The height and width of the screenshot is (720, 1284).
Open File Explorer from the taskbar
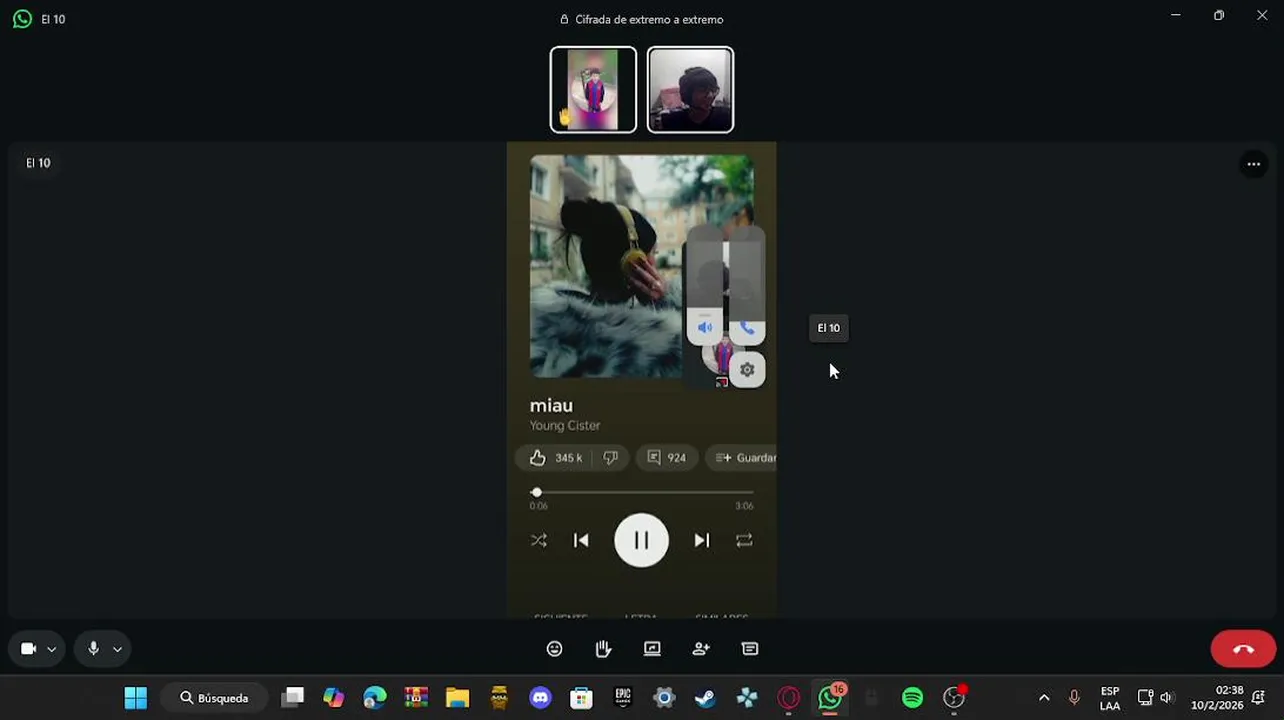[457, 698]
